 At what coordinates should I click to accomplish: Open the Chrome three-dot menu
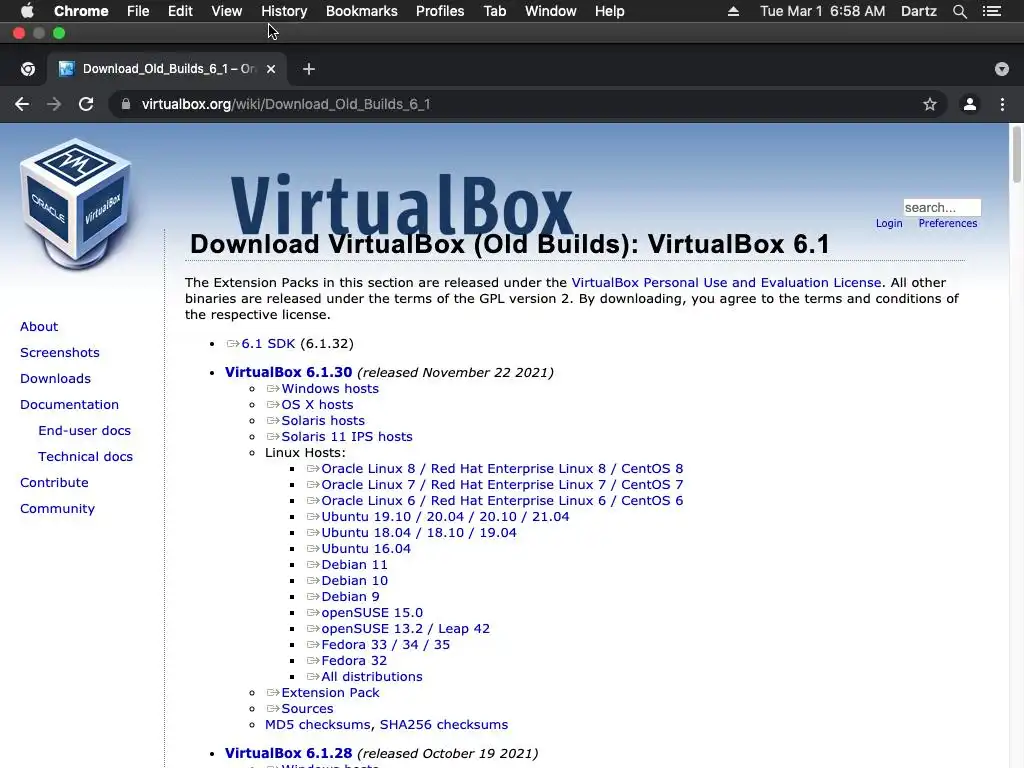pos(1002,104)
